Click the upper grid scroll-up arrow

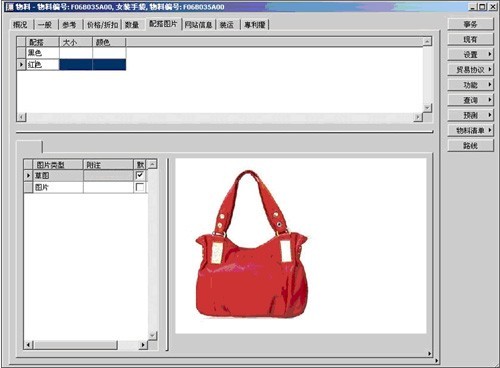[427, 41]
